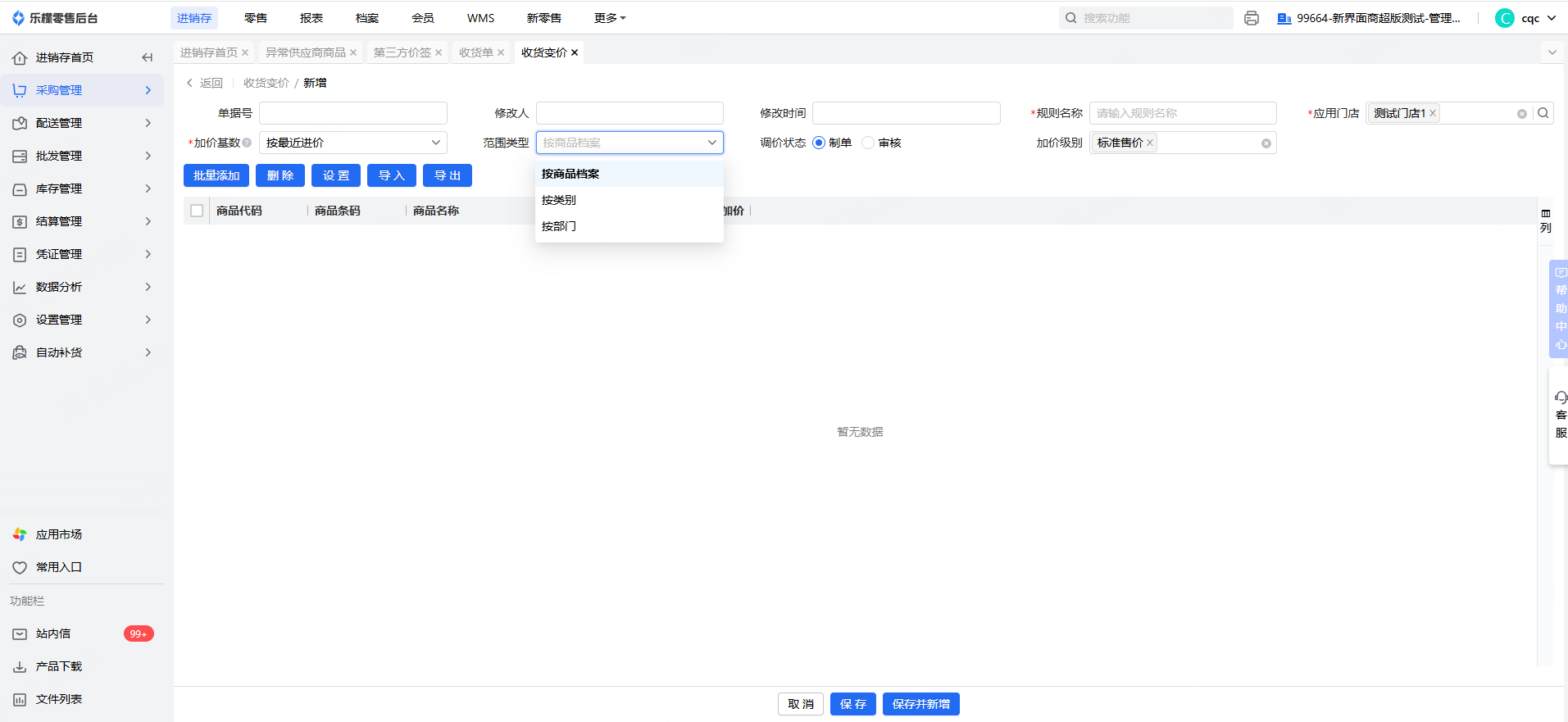Expand the 采购管理 sidebar menu chevron
The image size is (1568, 722).
tap(148, 90)
